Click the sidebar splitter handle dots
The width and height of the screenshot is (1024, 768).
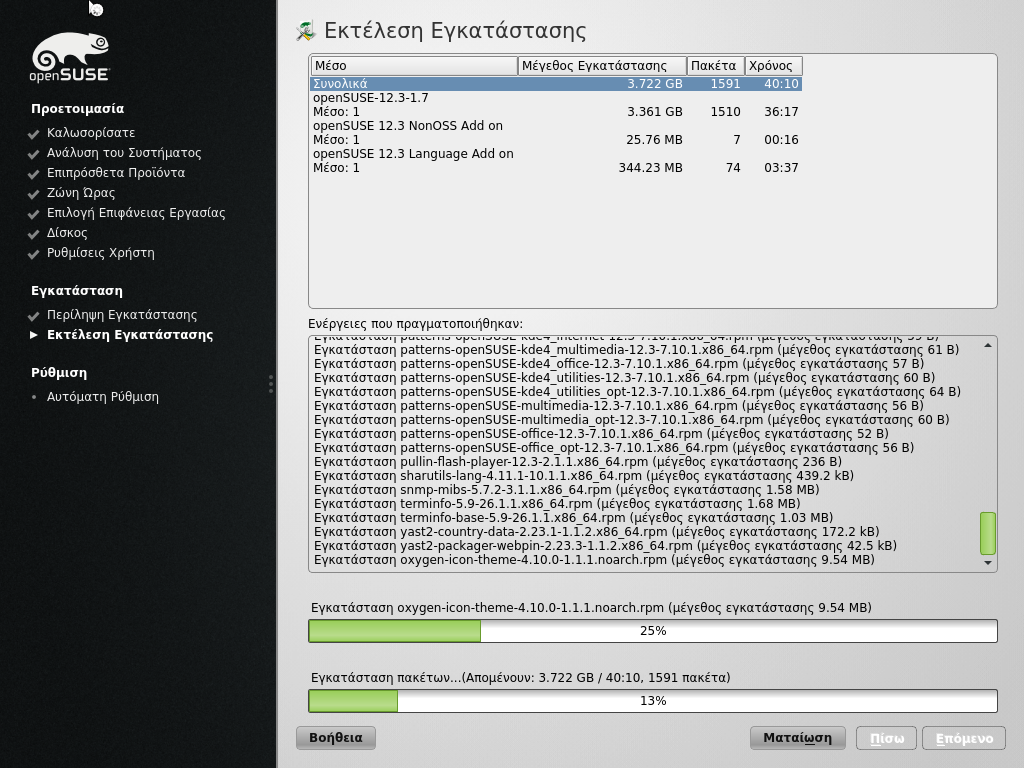[x=270, y=384]
